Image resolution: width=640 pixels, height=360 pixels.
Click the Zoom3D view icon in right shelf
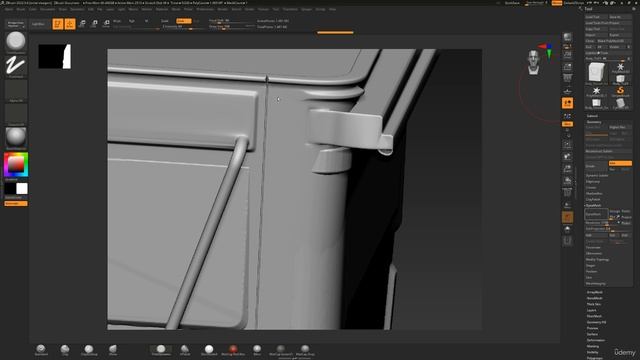[567, 169]
